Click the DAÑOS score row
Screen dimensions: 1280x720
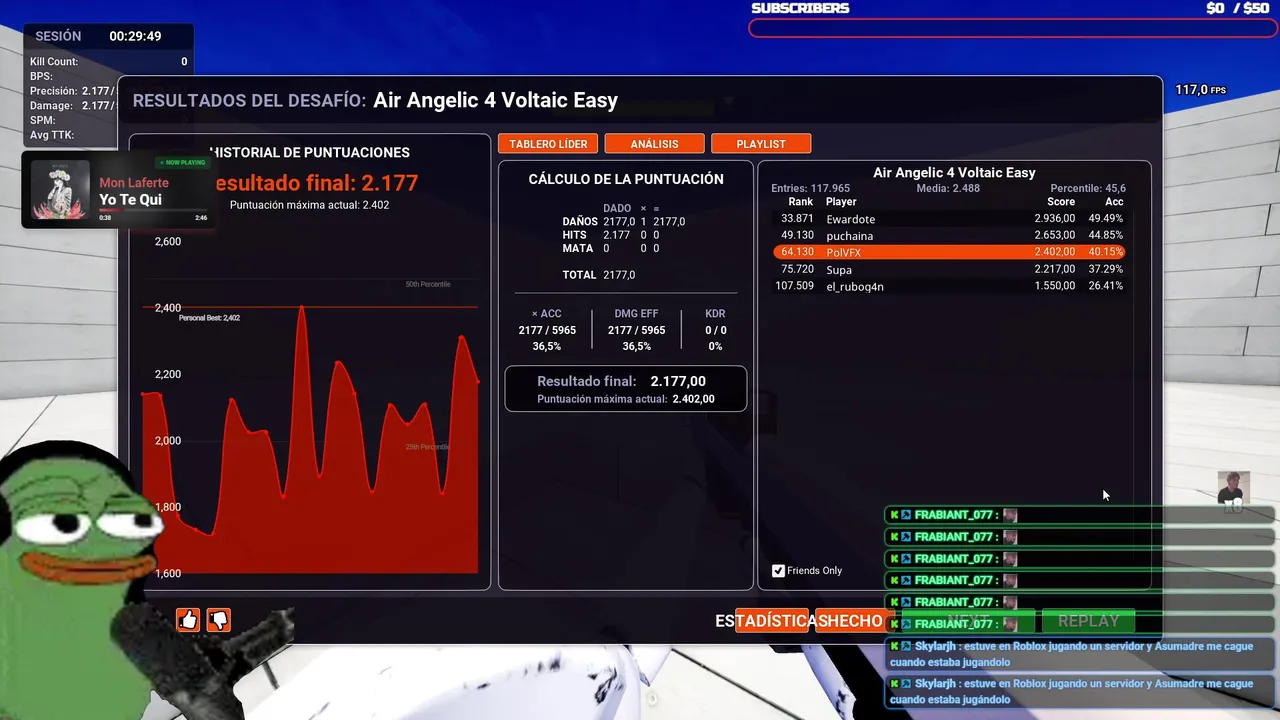(624, 222)
